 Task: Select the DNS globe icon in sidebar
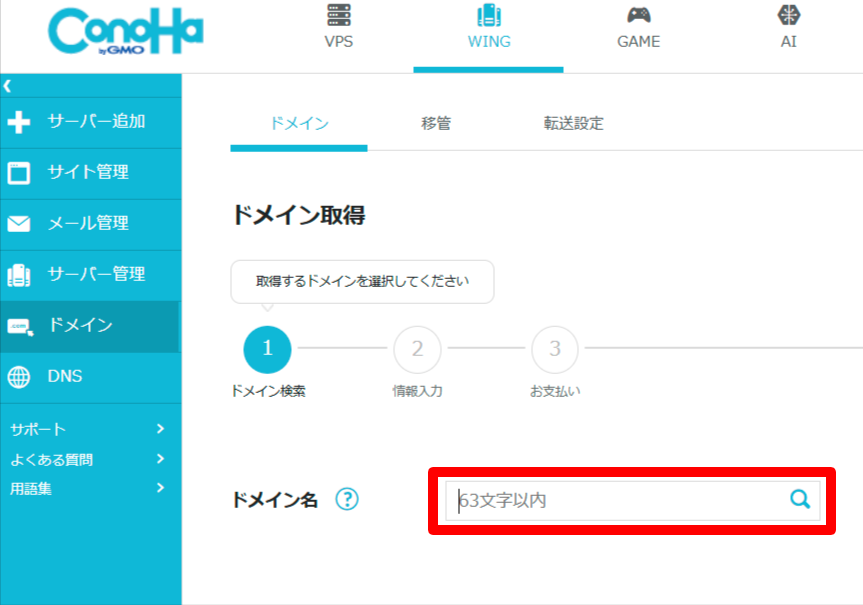[19, 377]
